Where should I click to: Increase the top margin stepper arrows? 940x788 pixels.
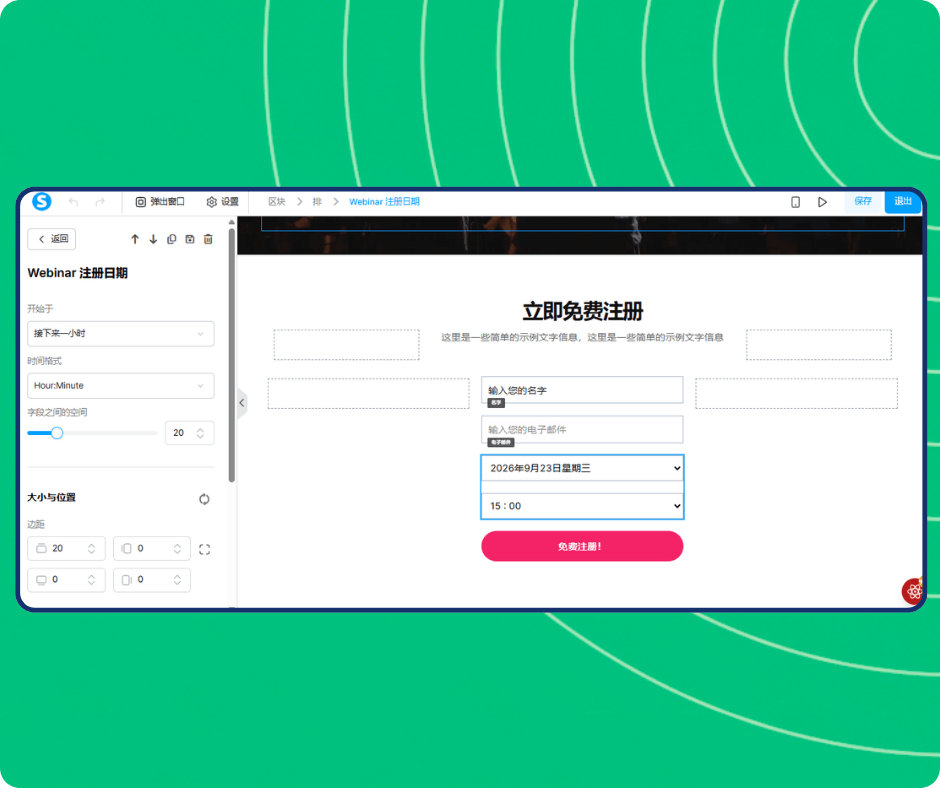tap(92, 545)
